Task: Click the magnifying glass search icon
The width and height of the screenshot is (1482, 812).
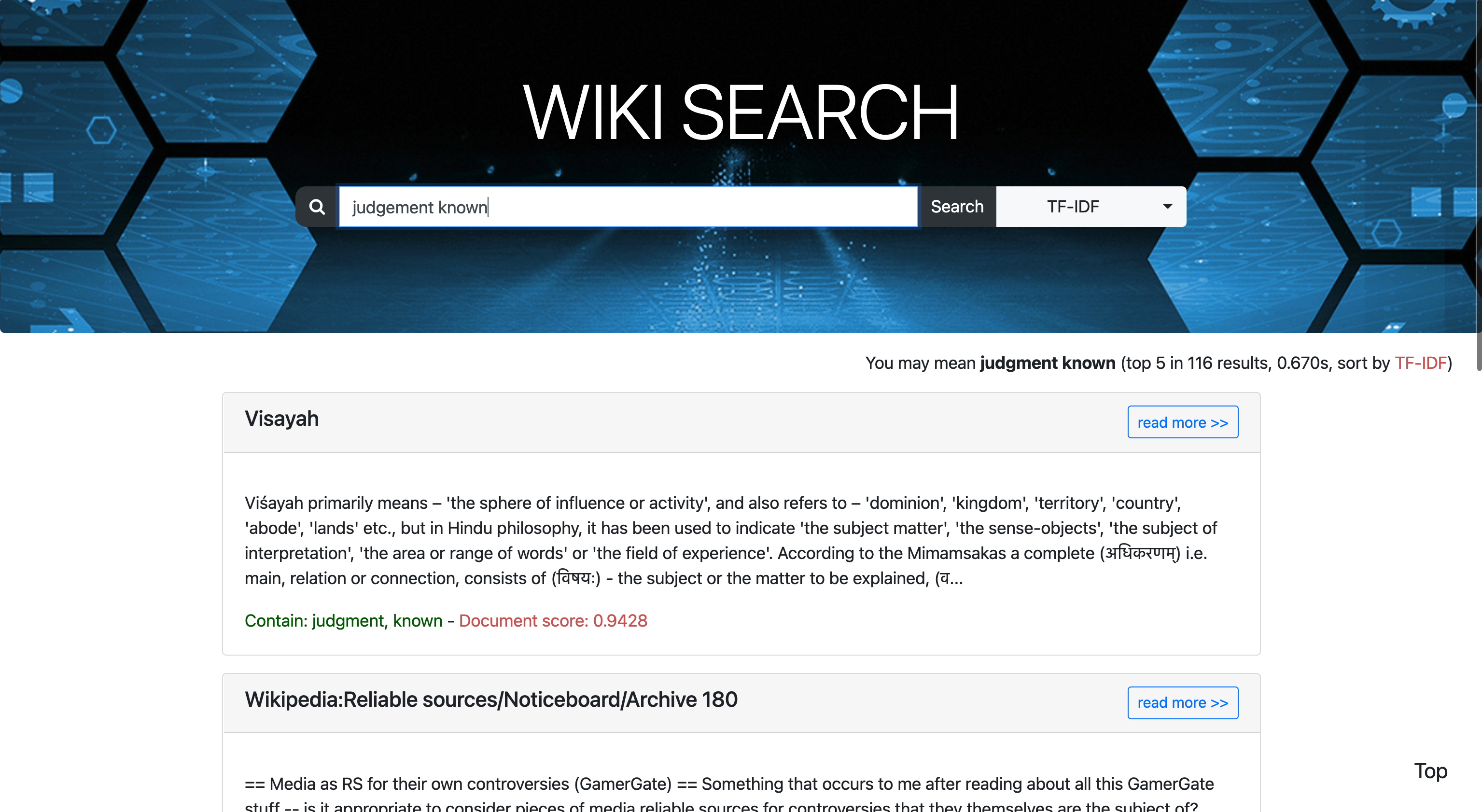Action: [x=317, y=207]
